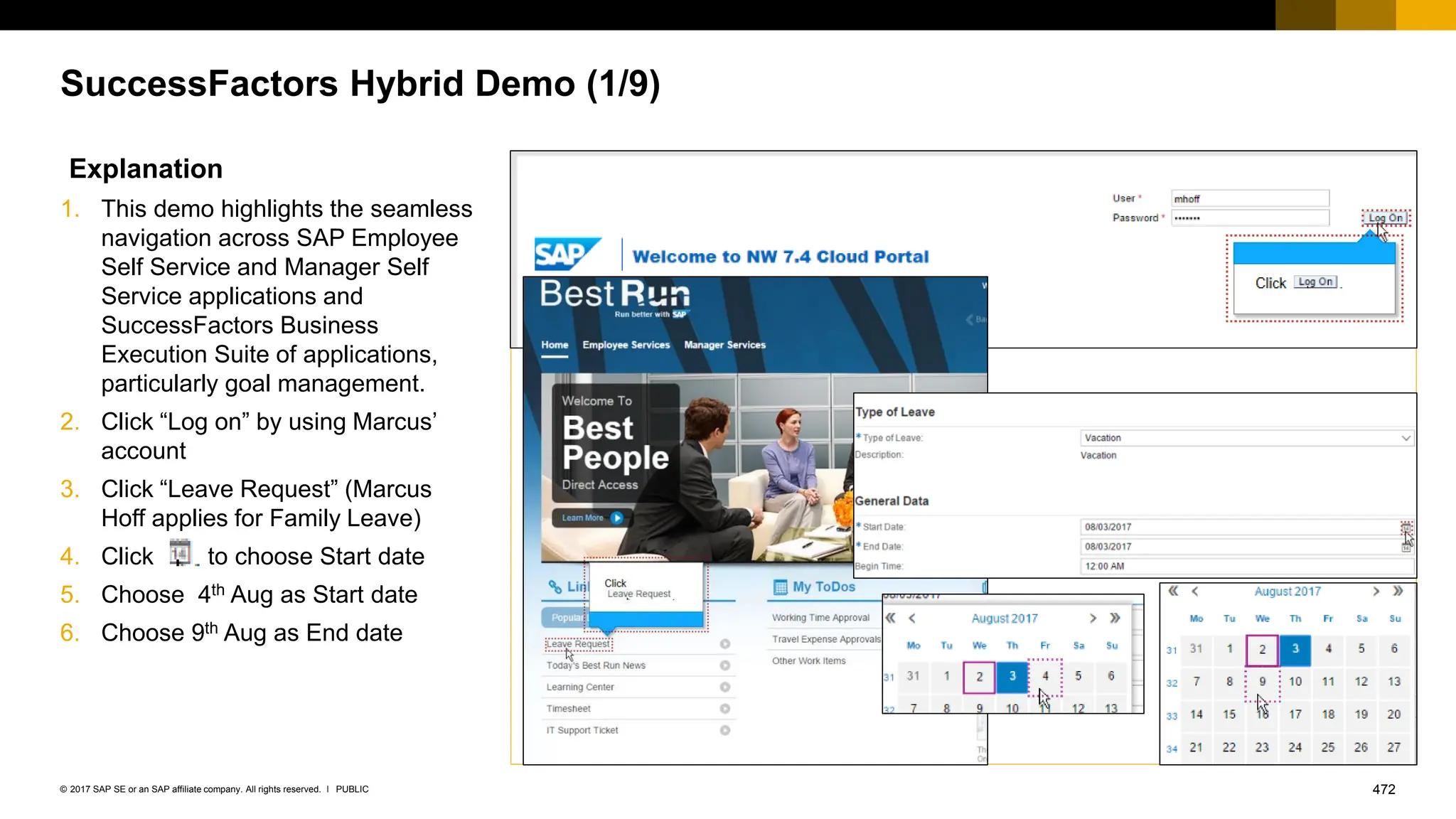Select the Popular tab under Links
This screenshot has width=1456, height=819.
[x=564, y=617]
